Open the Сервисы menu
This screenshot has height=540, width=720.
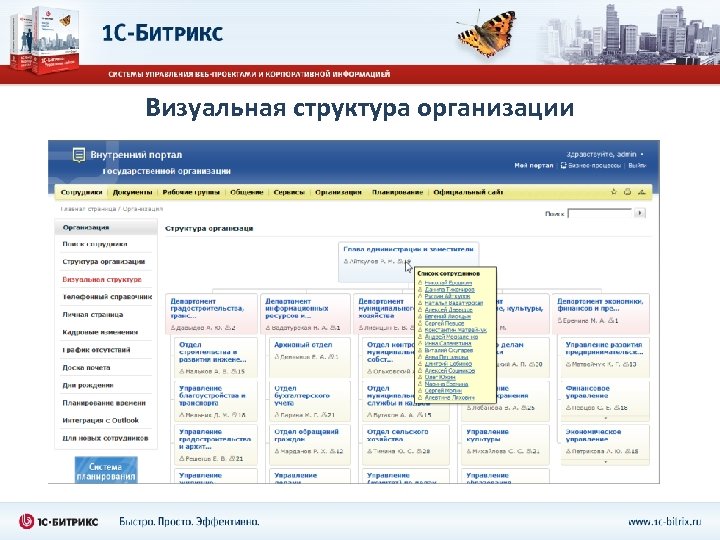tap(289, 192)
